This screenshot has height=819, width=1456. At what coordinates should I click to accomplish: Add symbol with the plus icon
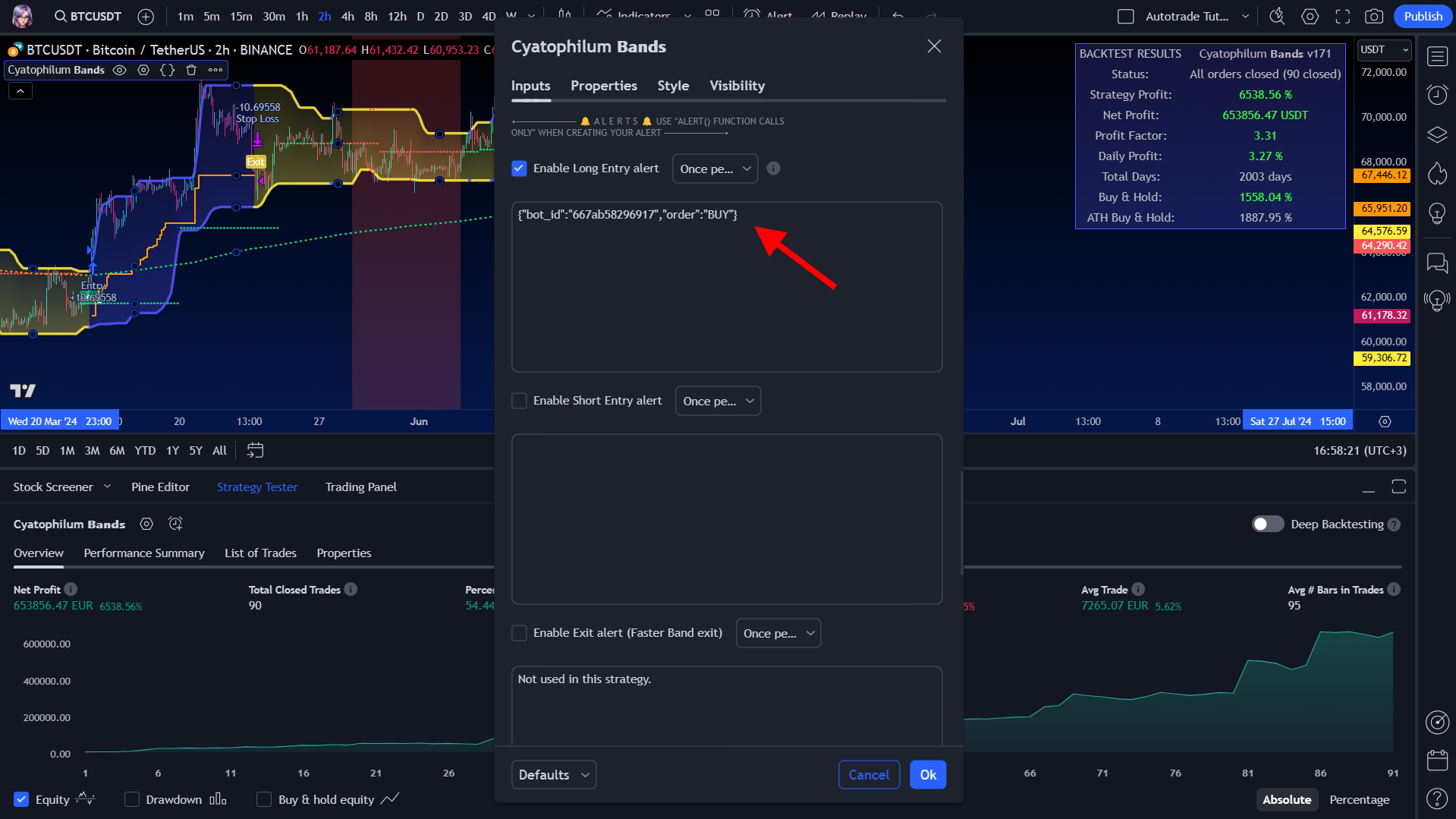(x=146, y=16)
